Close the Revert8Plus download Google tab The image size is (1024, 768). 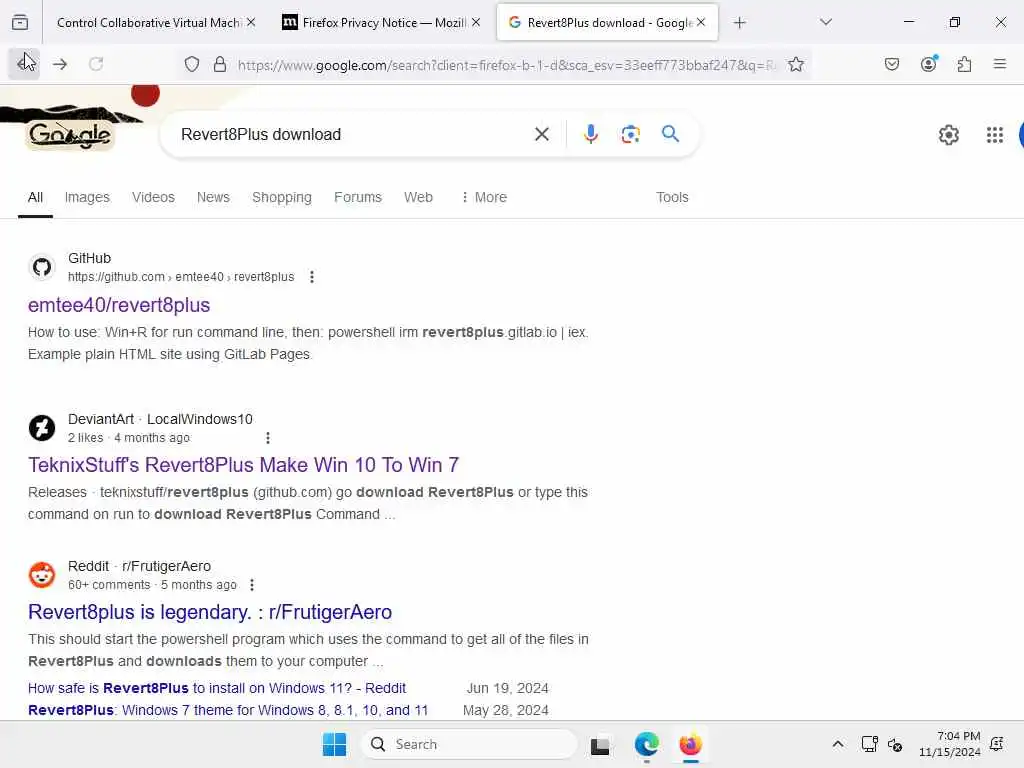[701, 22]
